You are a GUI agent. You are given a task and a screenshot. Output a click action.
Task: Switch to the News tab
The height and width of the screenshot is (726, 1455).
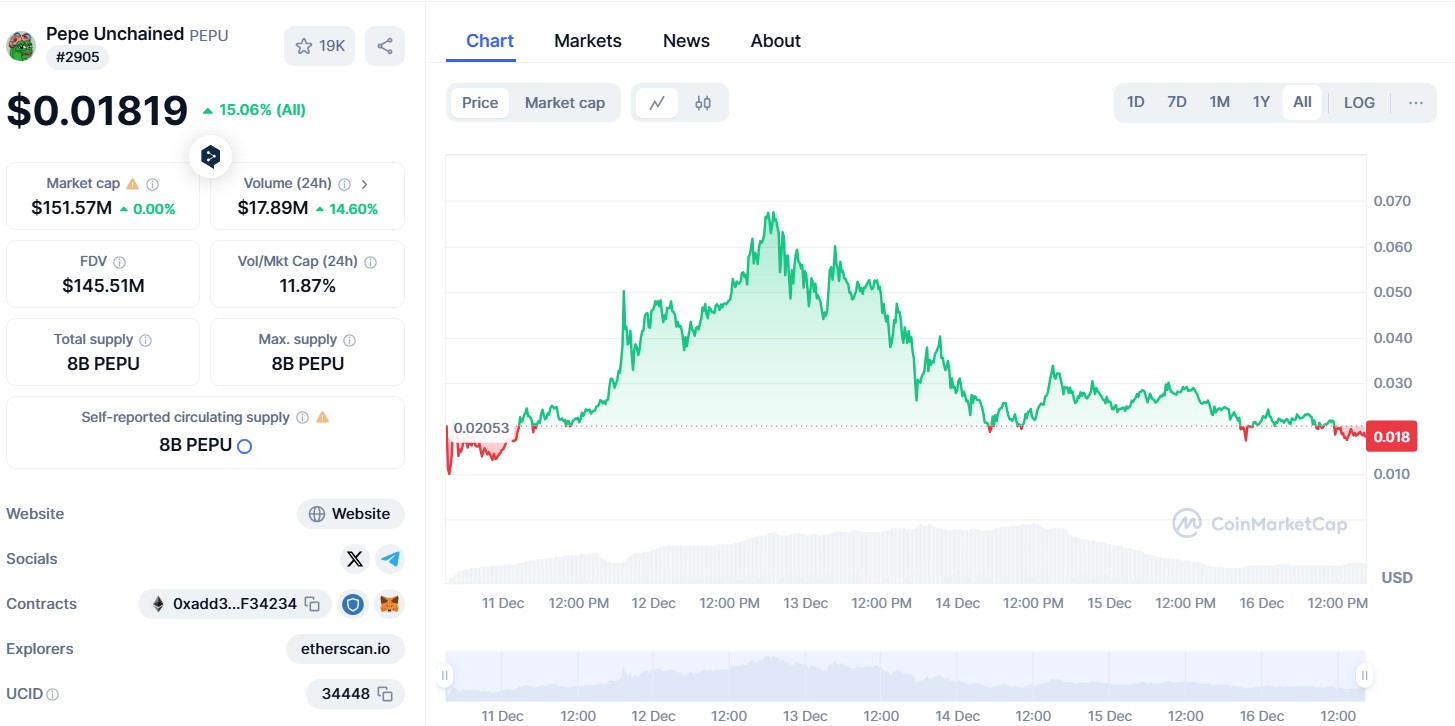[x=686, y=41]
